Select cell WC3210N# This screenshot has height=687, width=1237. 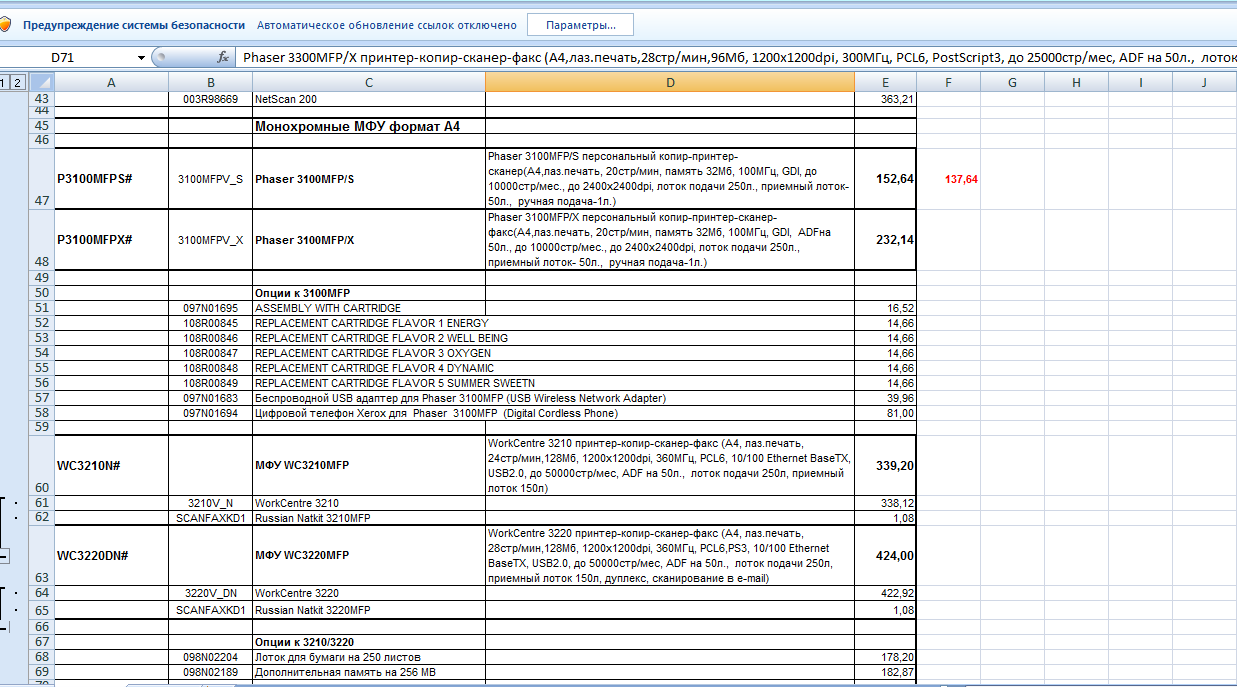[x=111, y=465]
